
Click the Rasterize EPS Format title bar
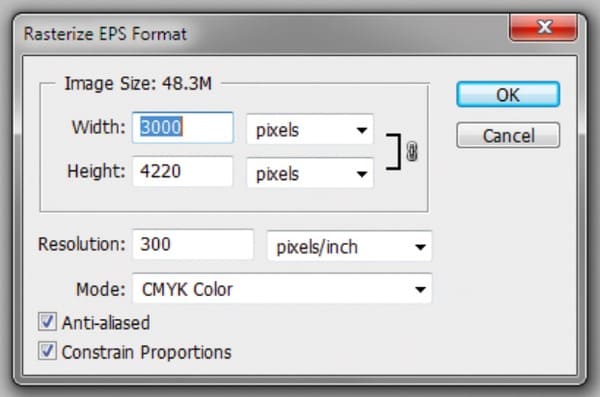click(x=260, y=34)
